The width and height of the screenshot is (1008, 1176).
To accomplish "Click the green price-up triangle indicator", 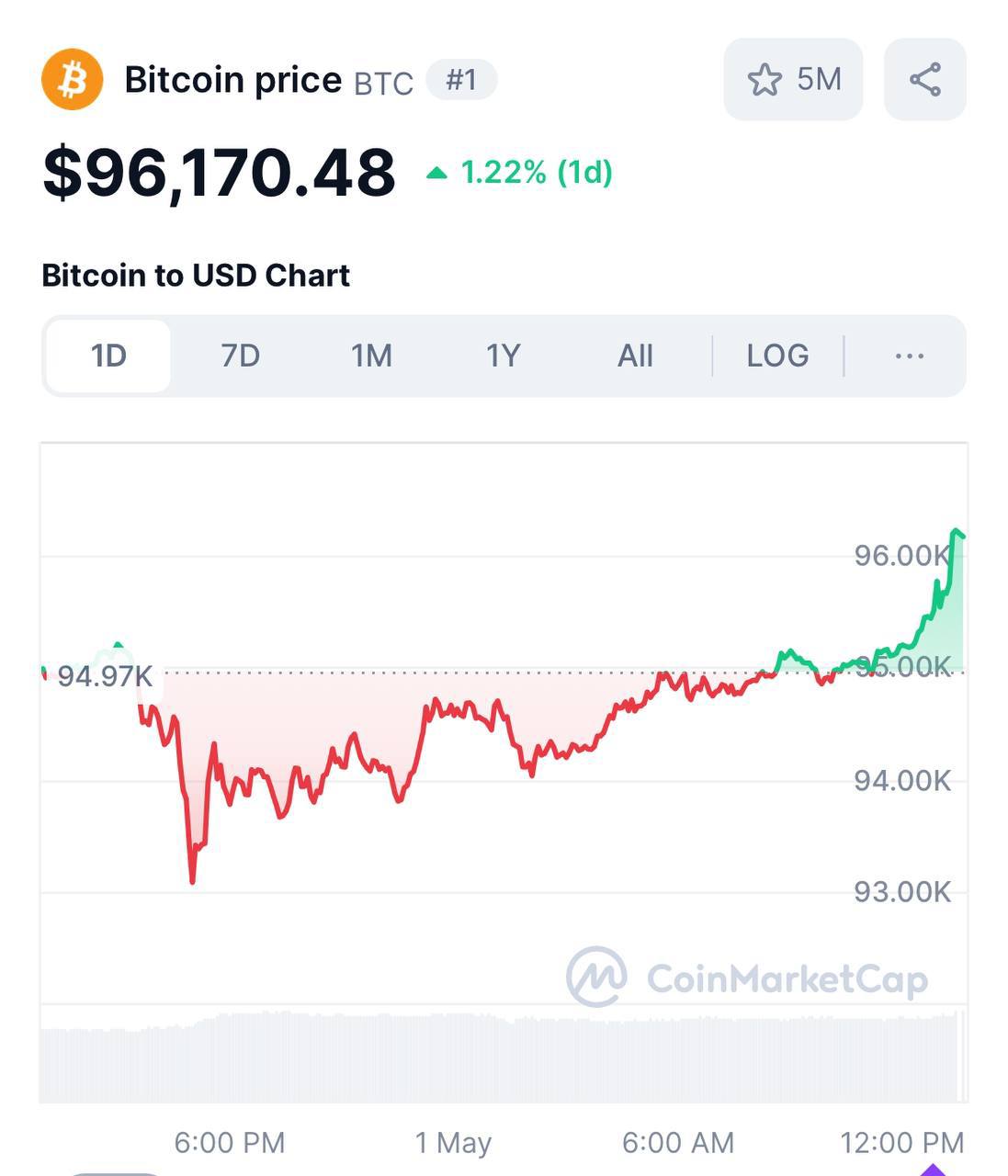I will tap(437, 173).
